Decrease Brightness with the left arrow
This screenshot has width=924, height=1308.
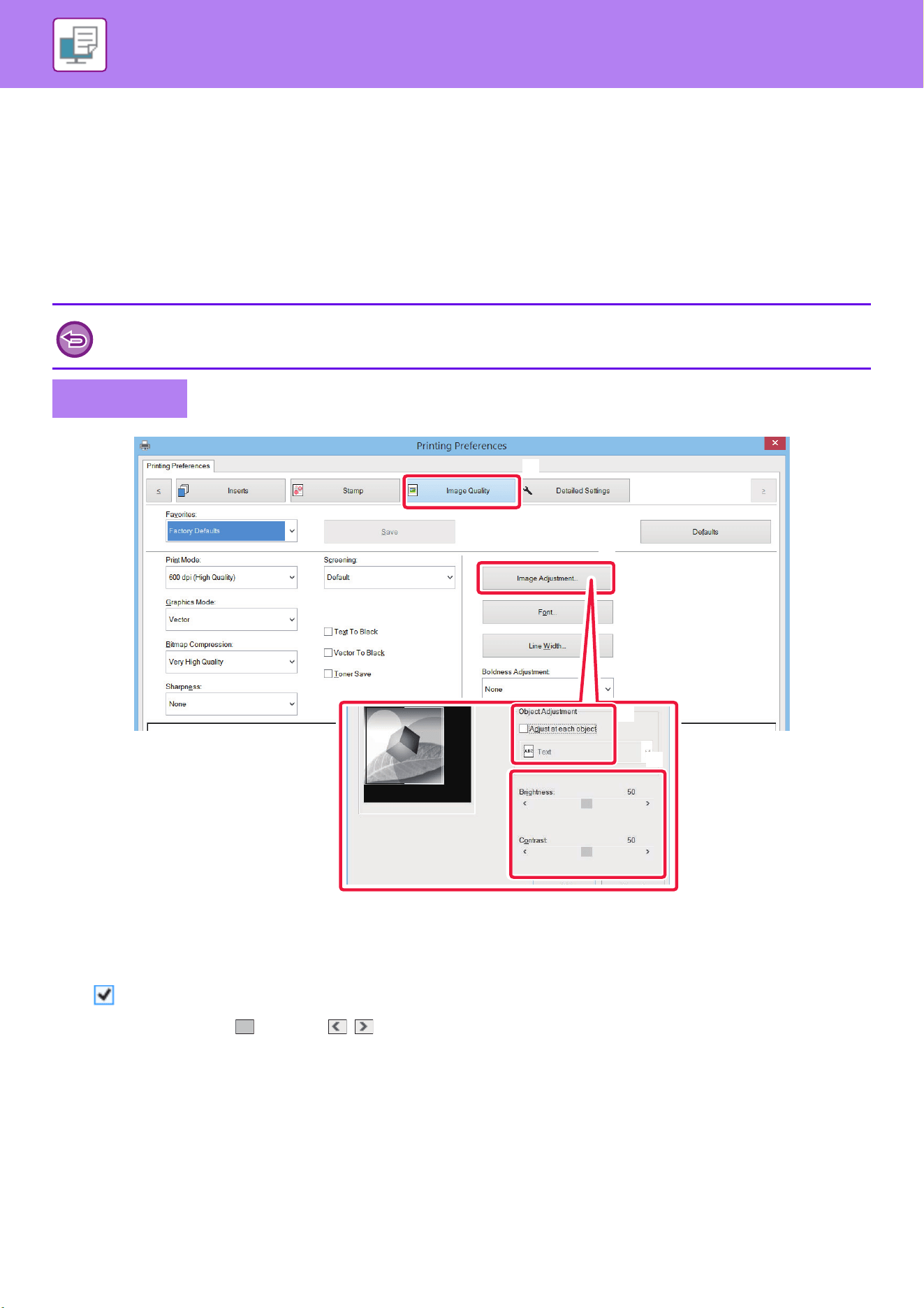click(525, 804)
